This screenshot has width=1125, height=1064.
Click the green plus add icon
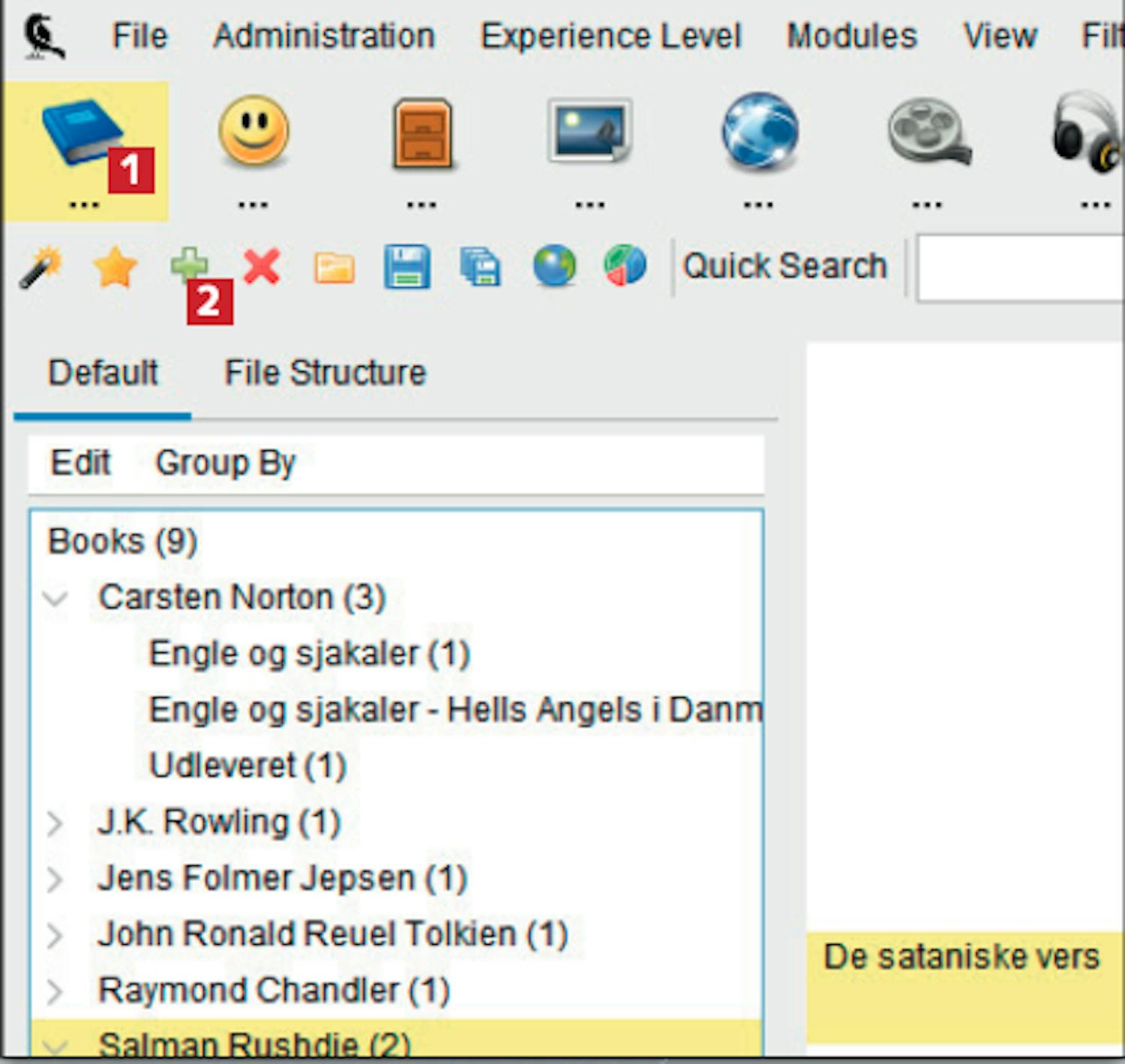pos(188,265)
